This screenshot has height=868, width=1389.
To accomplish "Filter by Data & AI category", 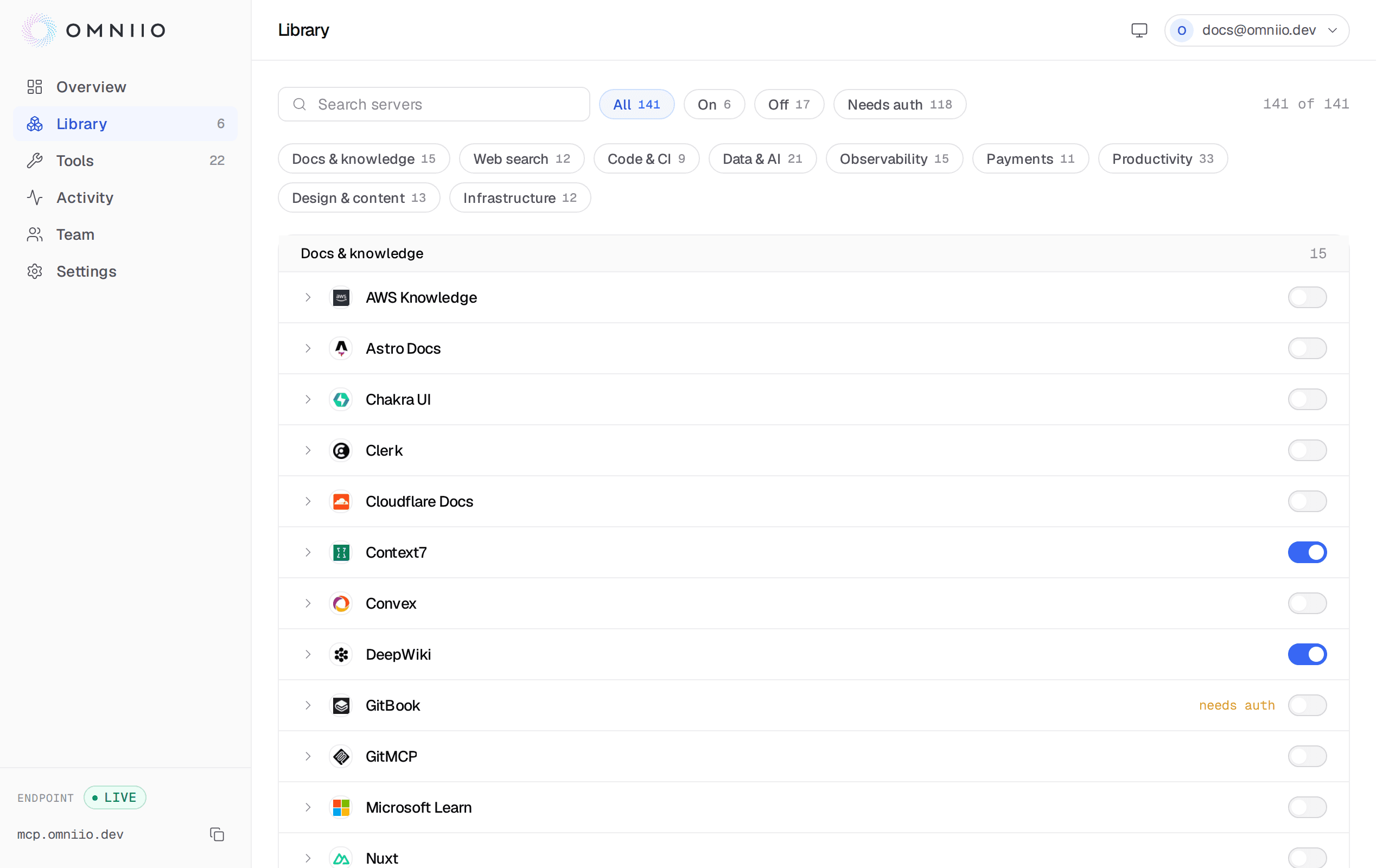I will (x=762, y=158).
